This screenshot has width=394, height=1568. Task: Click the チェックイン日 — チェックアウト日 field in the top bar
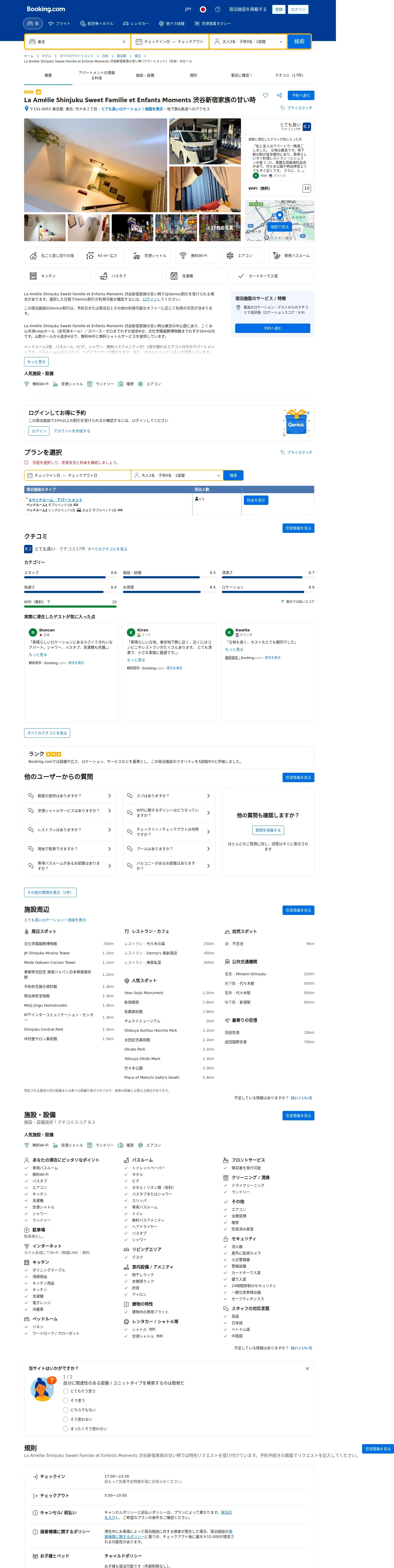(x=169, y=41)
